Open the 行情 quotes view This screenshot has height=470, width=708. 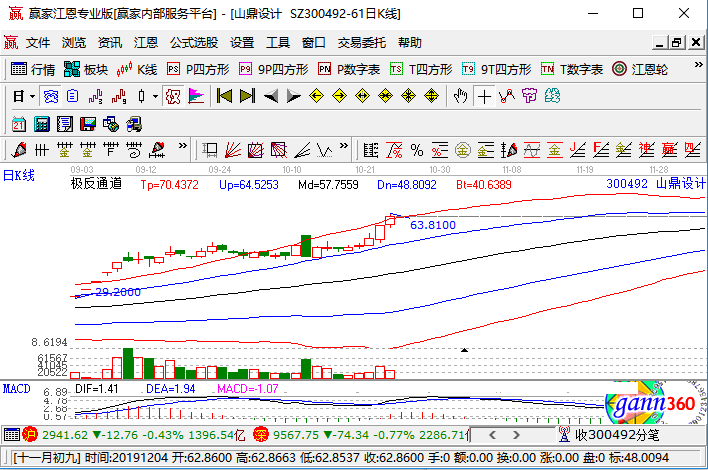click(x=32, y=70)
